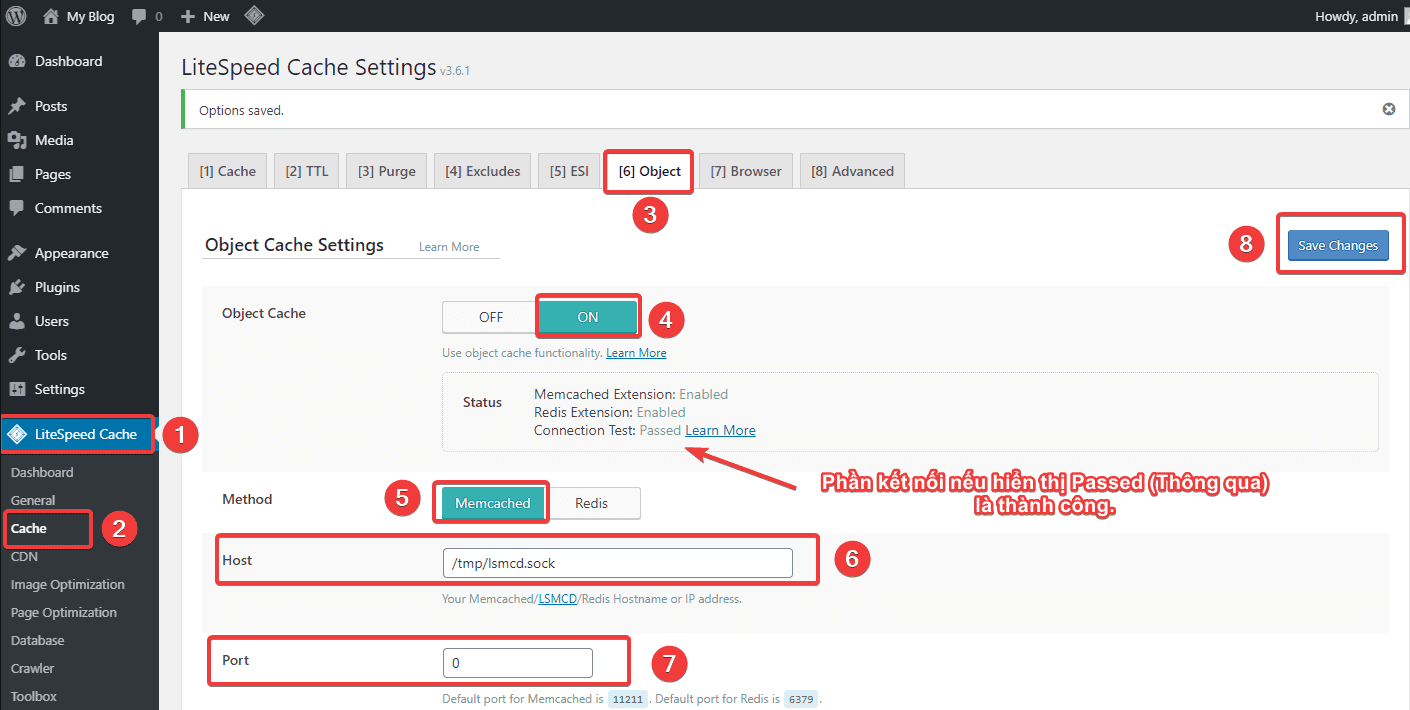Dismiss the Options saved notice
The width and height of the screenshot is (1410, 710).
1388,109
